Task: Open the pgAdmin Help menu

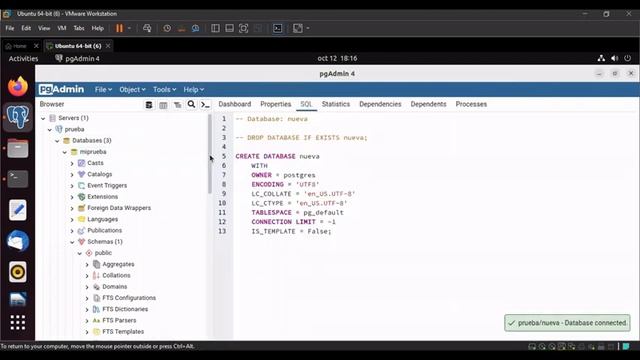Action: (x=193, y=89)
